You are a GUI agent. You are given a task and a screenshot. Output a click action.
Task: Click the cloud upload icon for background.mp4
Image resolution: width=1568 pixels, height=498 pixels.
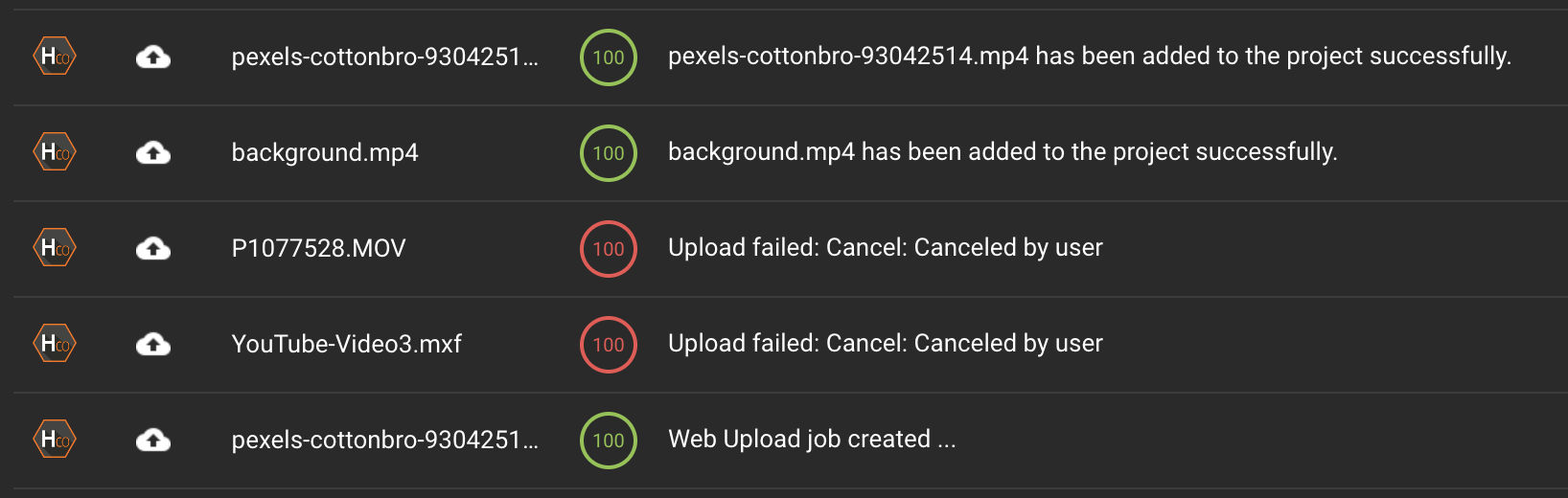[x=153, y=152]
